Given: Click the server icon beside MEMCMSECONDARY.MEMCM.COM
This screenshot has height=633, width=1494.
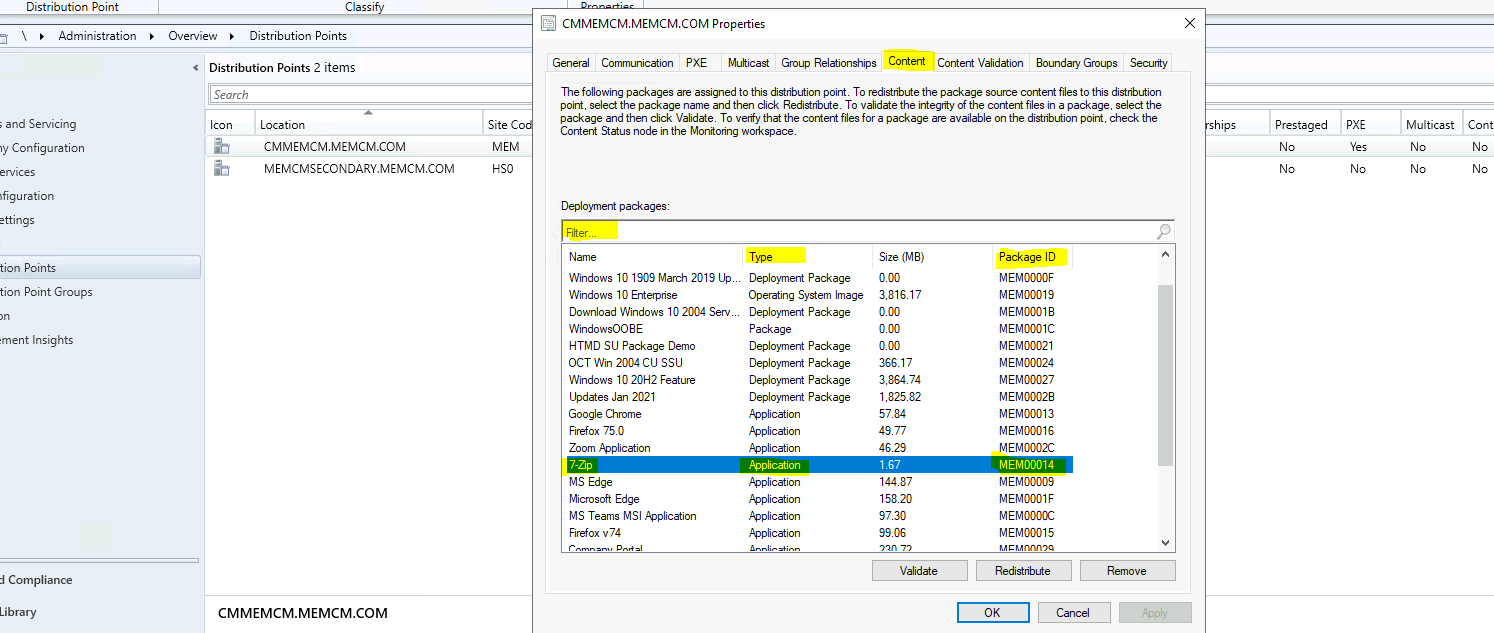Looking at the screenshot, I should coord(221,168).
